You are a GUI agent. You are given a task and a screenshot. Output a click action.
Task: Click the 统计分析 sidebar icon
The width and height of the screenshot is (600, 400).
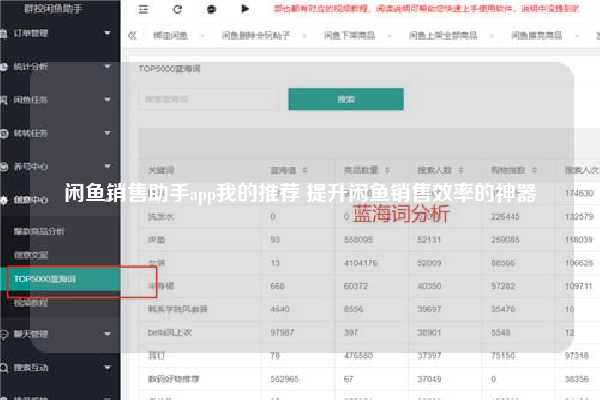tap(6, 67)
